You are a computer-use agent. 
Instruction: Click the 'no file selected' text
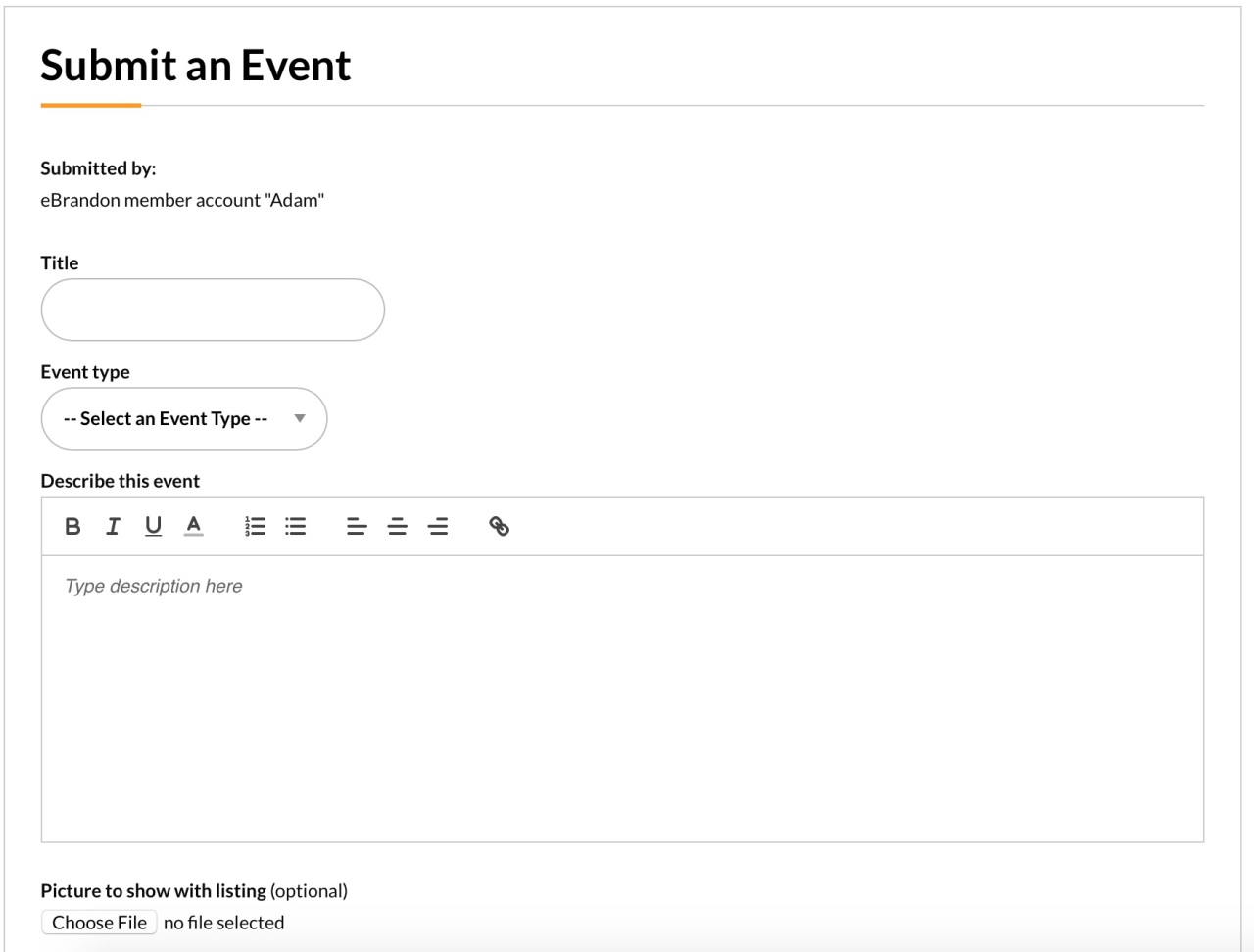coord(223,923)
